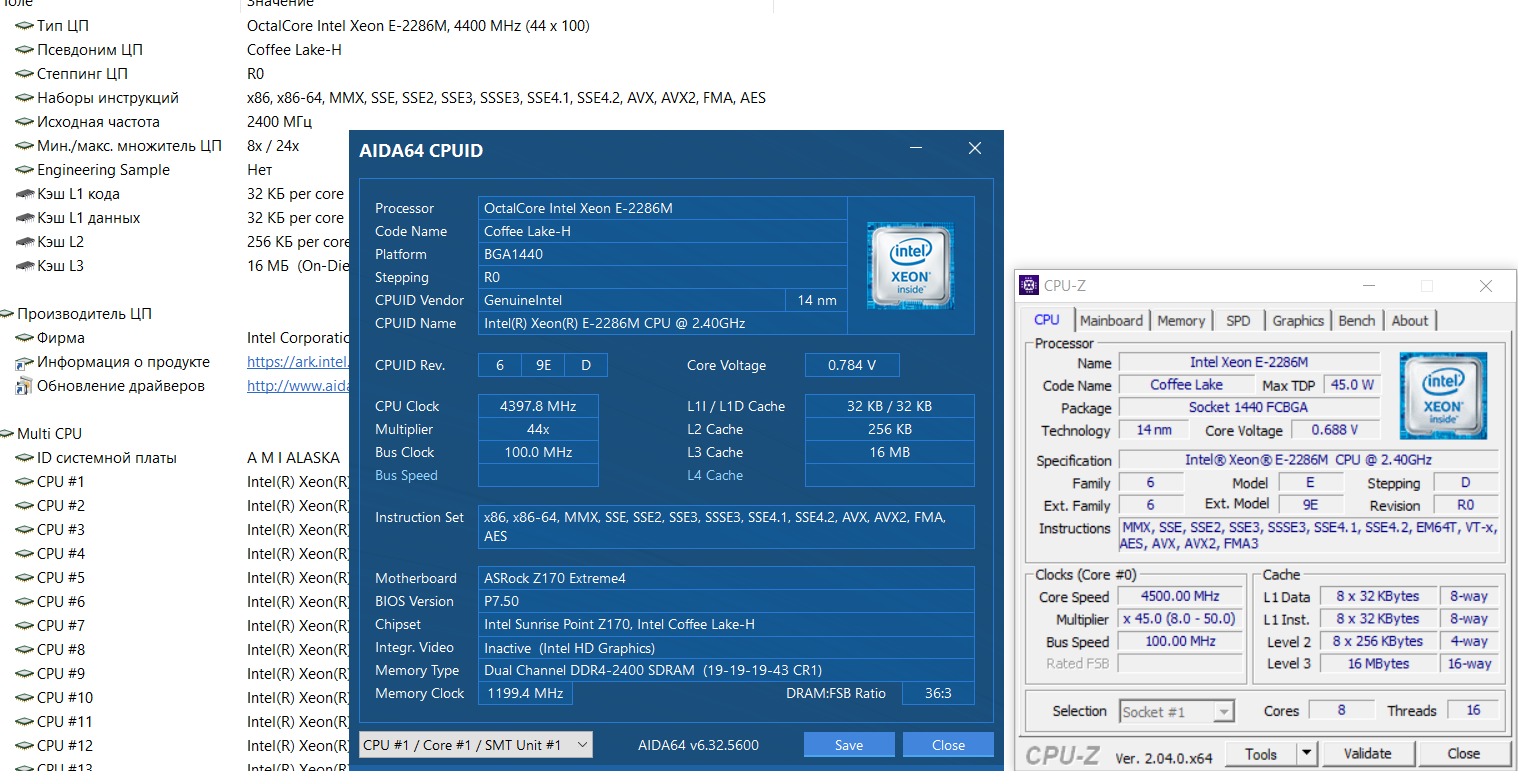Switch to the SPD tab in CPU-Z

pos(1238,321)
